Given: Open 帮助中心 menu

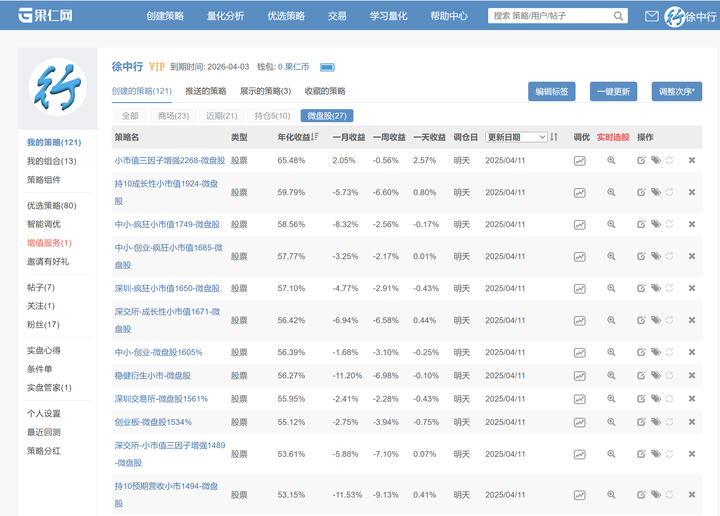Looking at the screenshot, I should click(449, 16).
